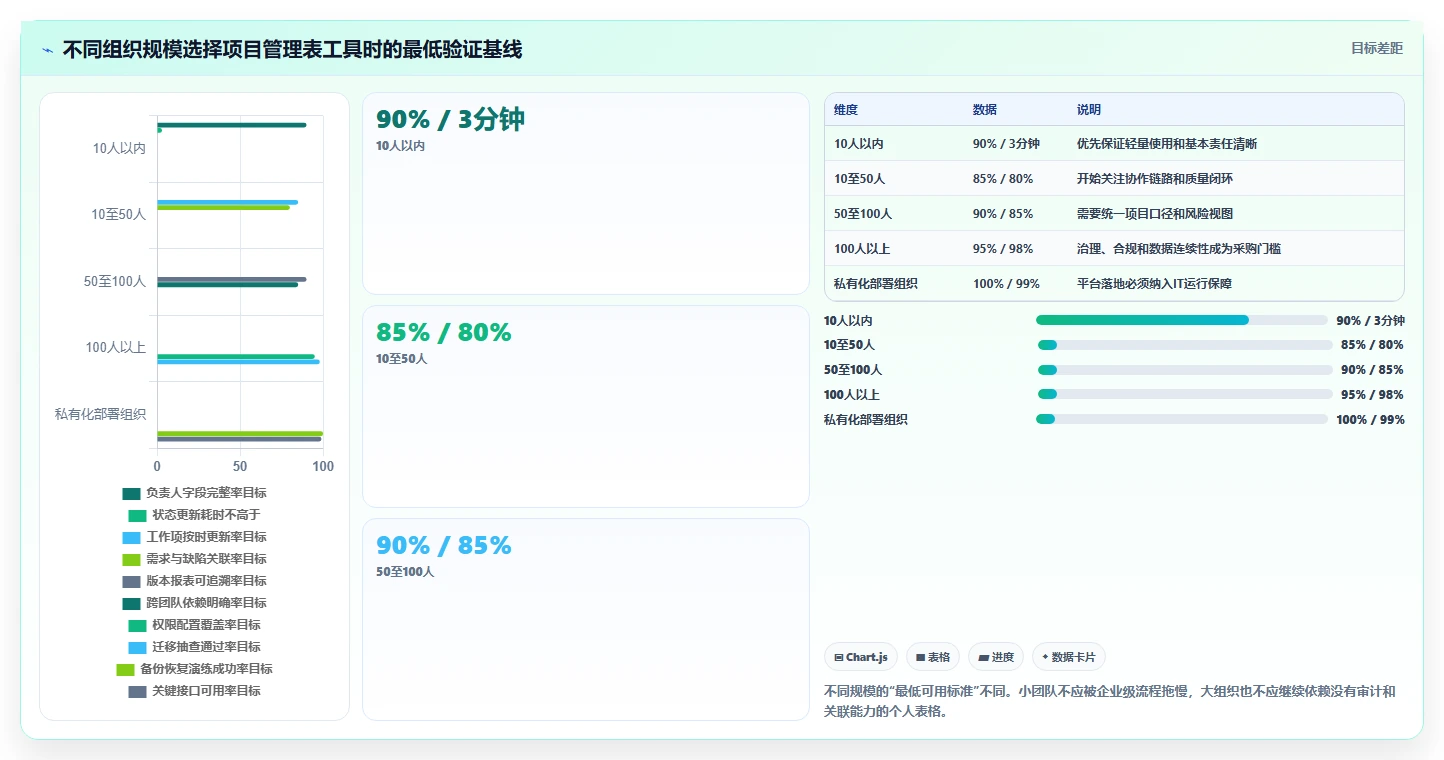This screenshot has width=1444, height=760.
Task: Click the footnote about 最低可用标准
Action: pyautogui.click(x=1110, y=701)
